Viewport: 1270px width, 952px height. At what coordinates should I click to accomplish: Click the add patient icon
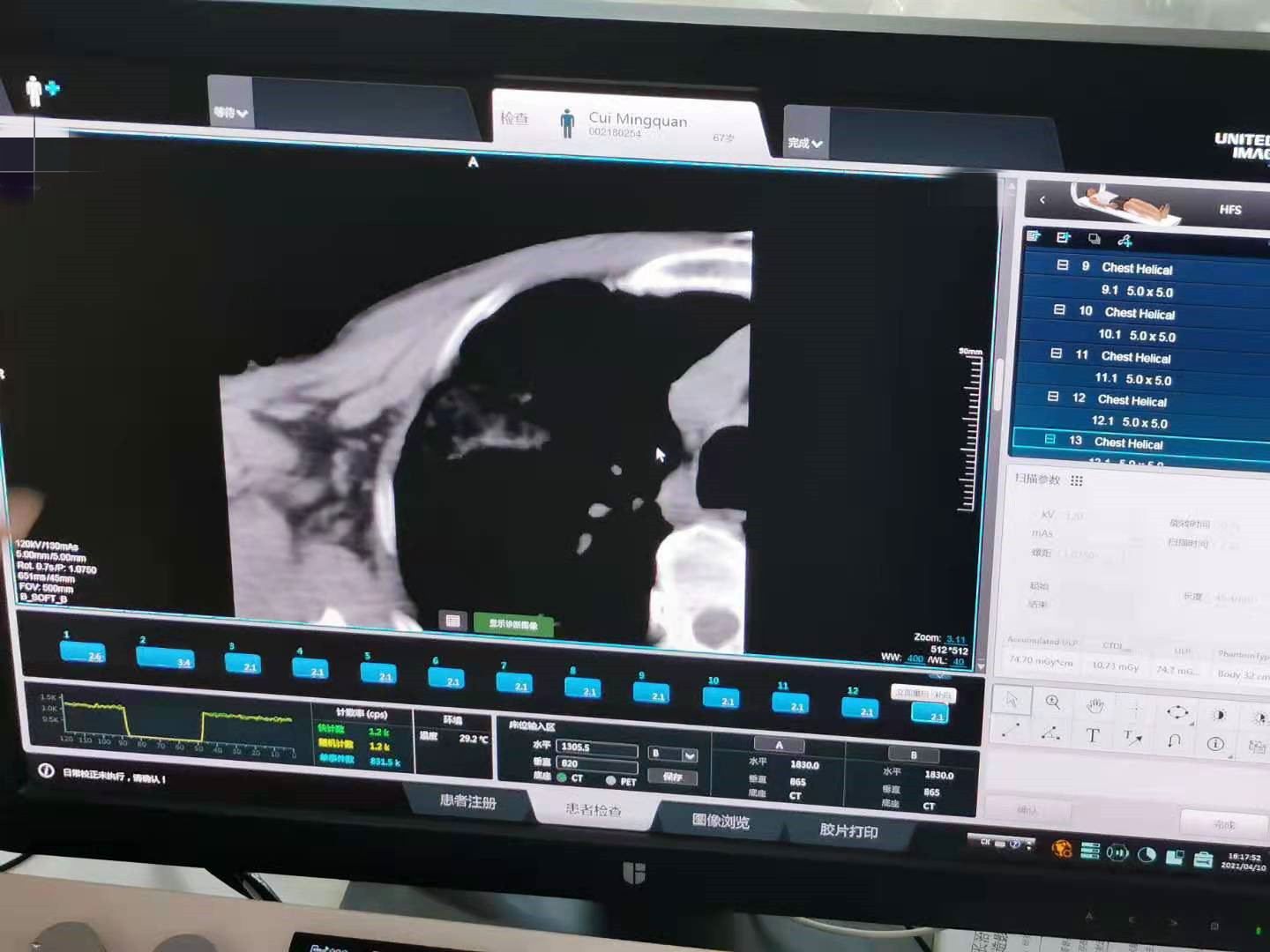41,90
